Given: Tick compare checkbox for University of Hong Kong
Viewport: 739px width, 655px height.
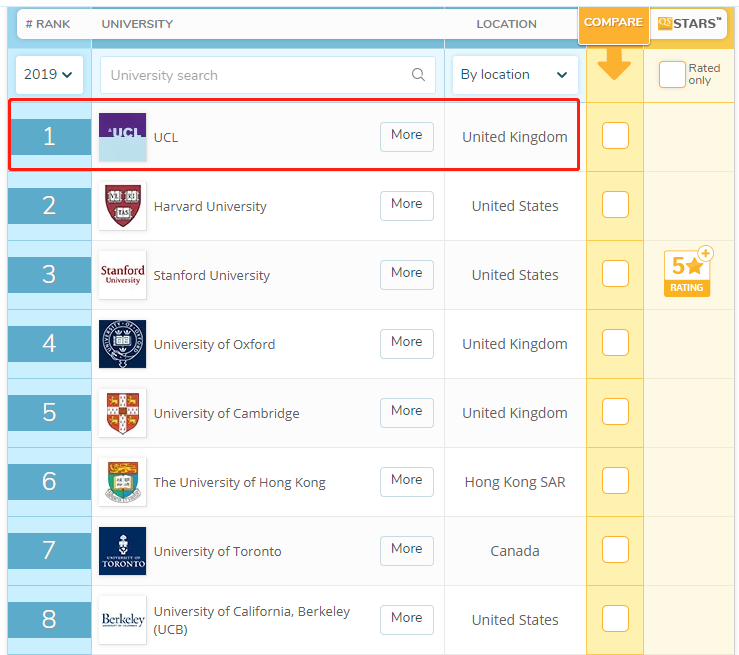Looking at the screenshot, I should (615, 480).
